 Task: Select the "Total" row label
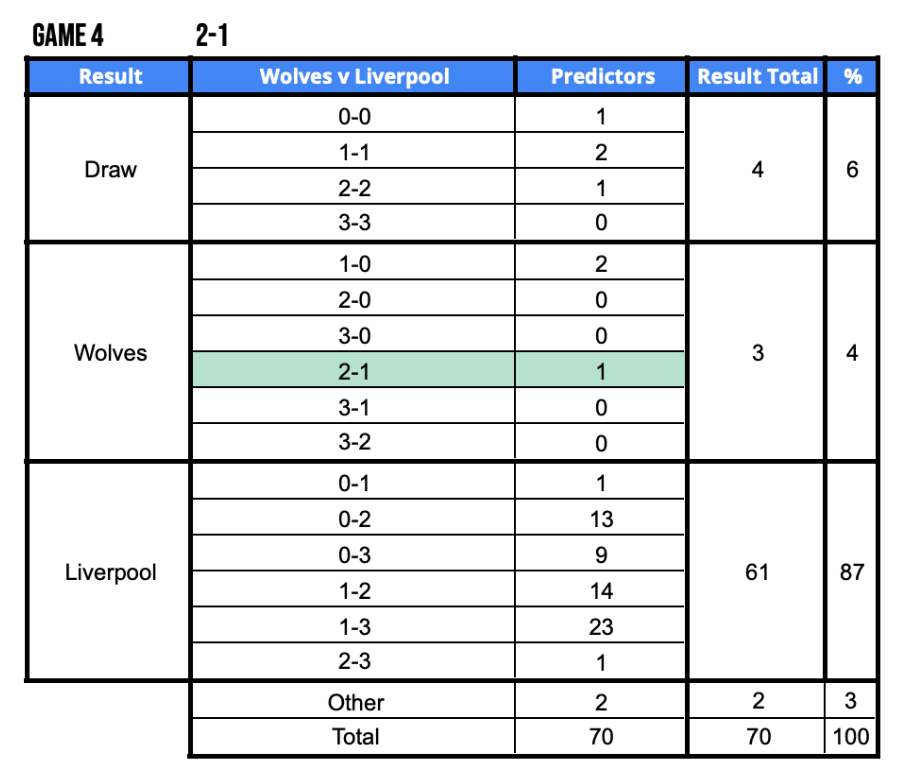click(x=354, y=737)
